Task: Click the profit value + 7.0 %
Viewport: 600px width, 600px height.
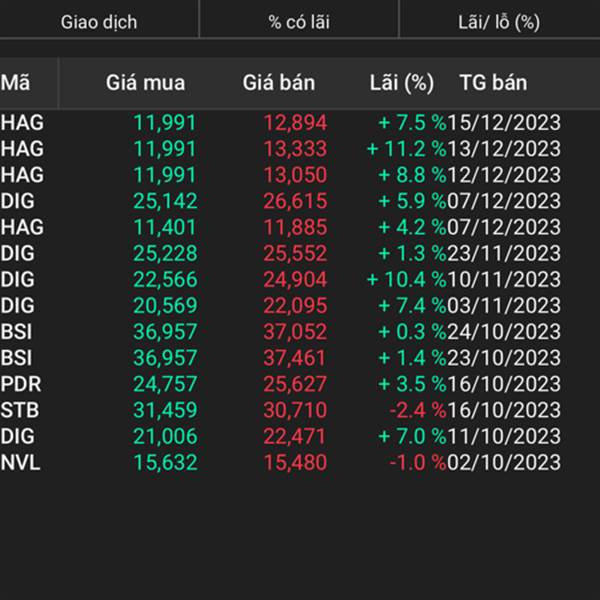Action: 412,436
